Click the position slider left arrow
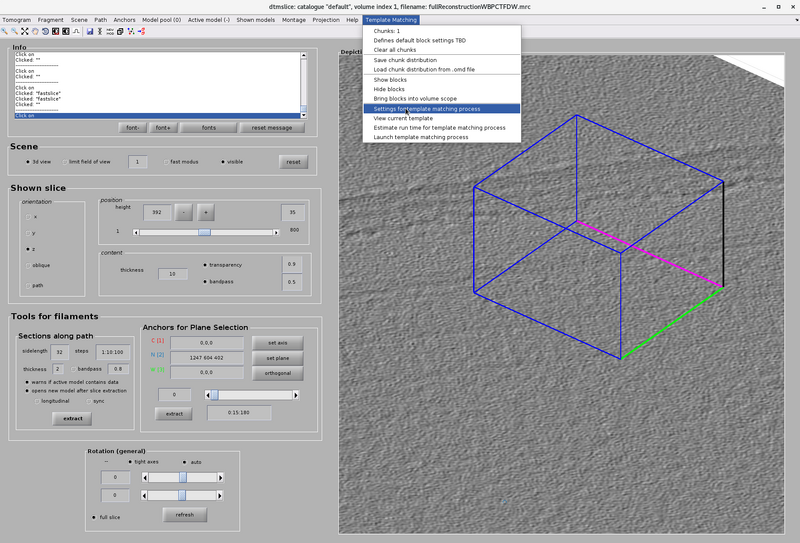Image resolution: width=800 pixels, height=543 pixels. pos(136,233)
